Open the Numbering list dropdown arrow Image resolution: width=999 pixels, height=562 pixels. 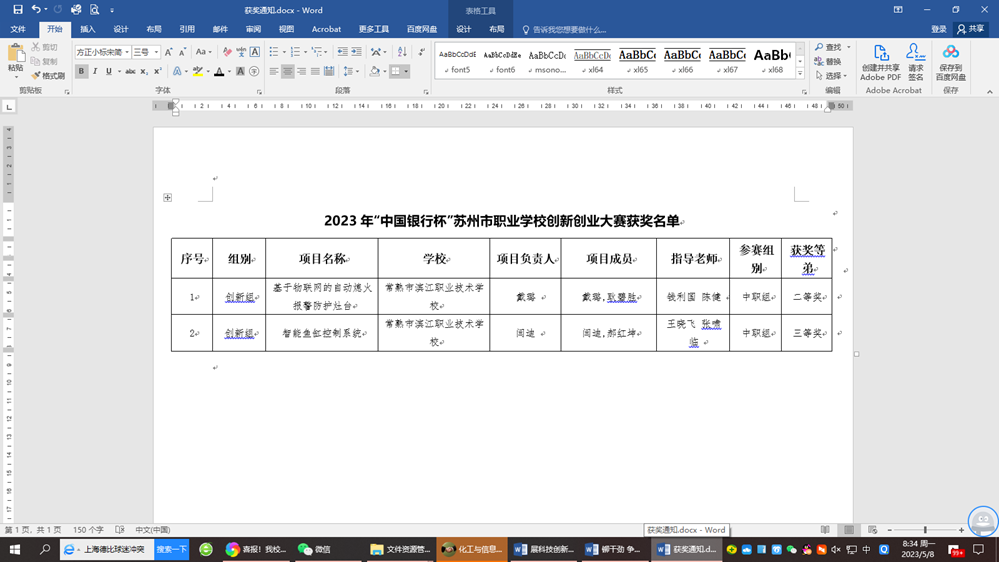tap(305, 52)
